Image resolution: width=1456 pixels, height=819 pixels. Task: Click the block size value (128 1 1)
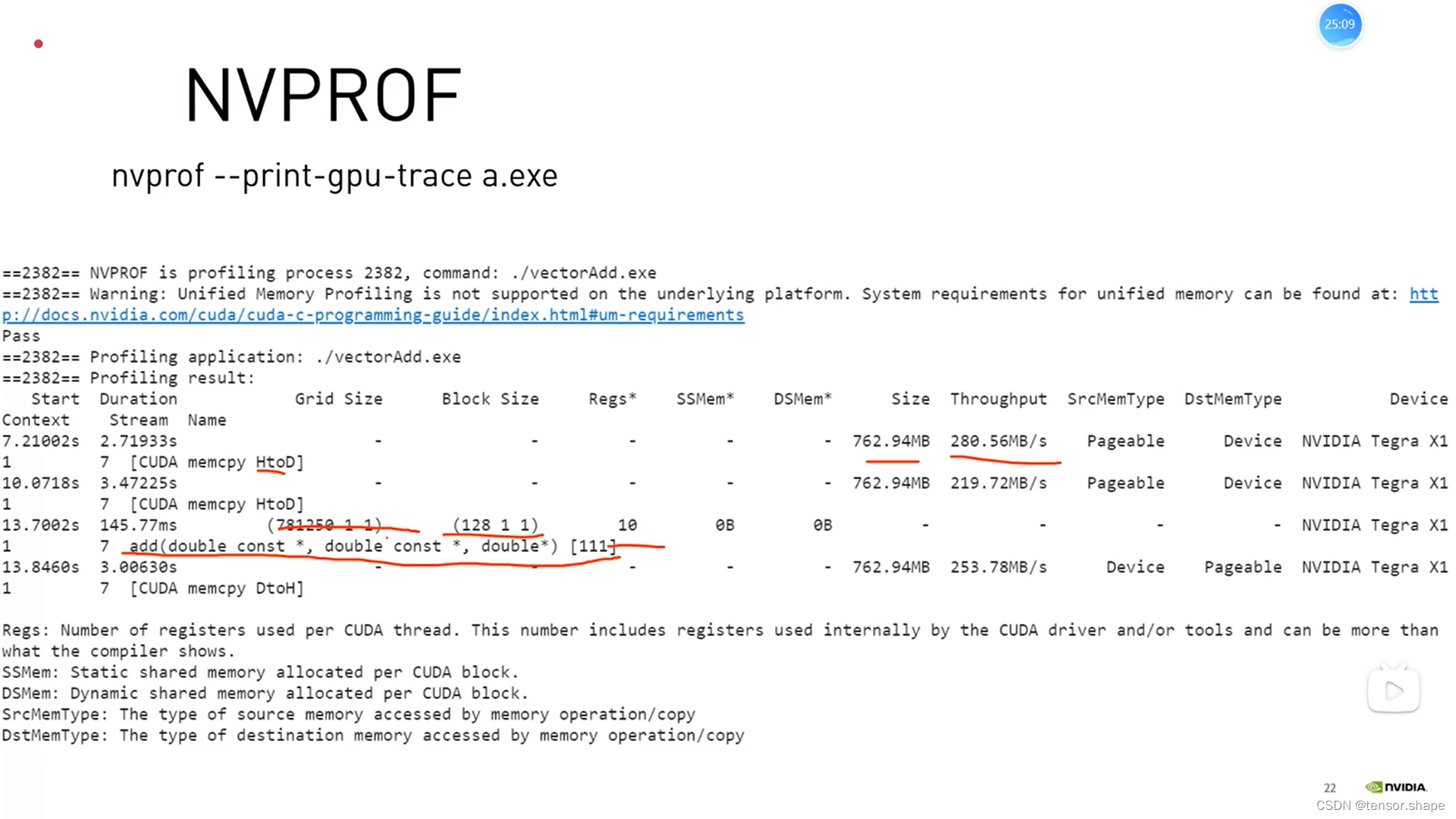pos(495,526)
